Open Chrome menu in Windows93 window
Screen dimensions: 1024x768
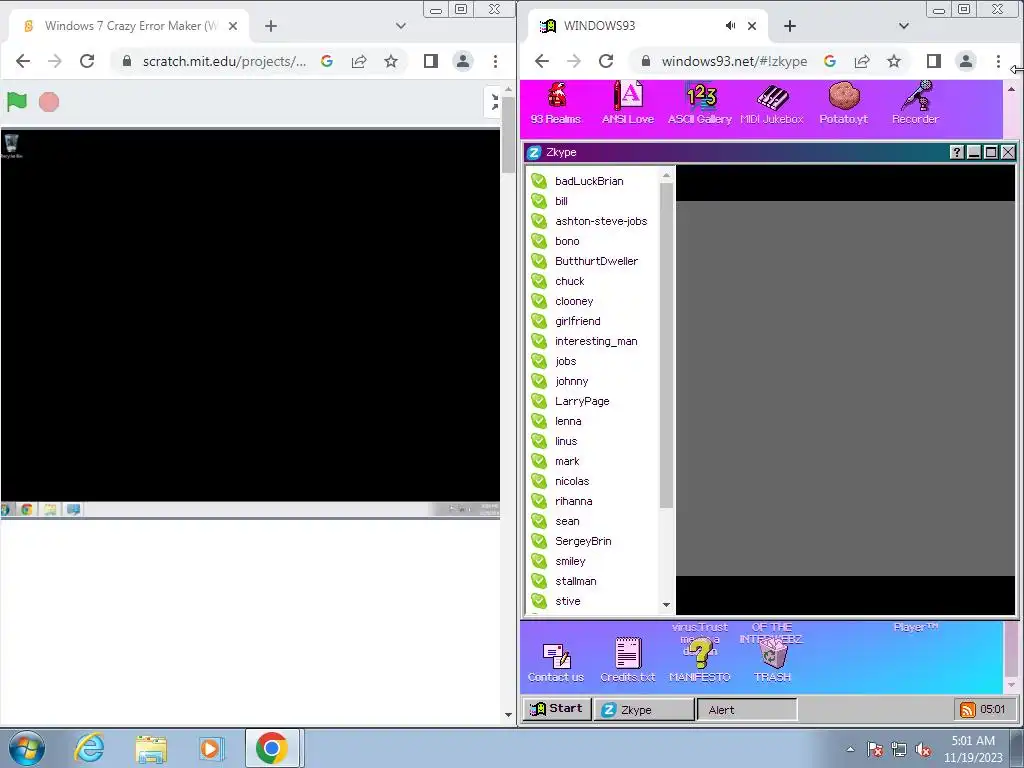click(998, 61)
